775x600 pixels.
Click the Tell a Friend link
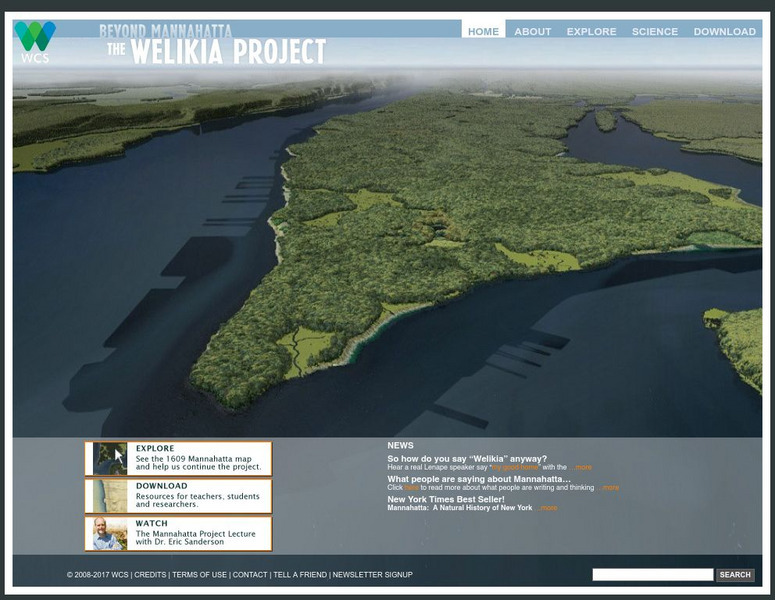[x=300, y=575]
